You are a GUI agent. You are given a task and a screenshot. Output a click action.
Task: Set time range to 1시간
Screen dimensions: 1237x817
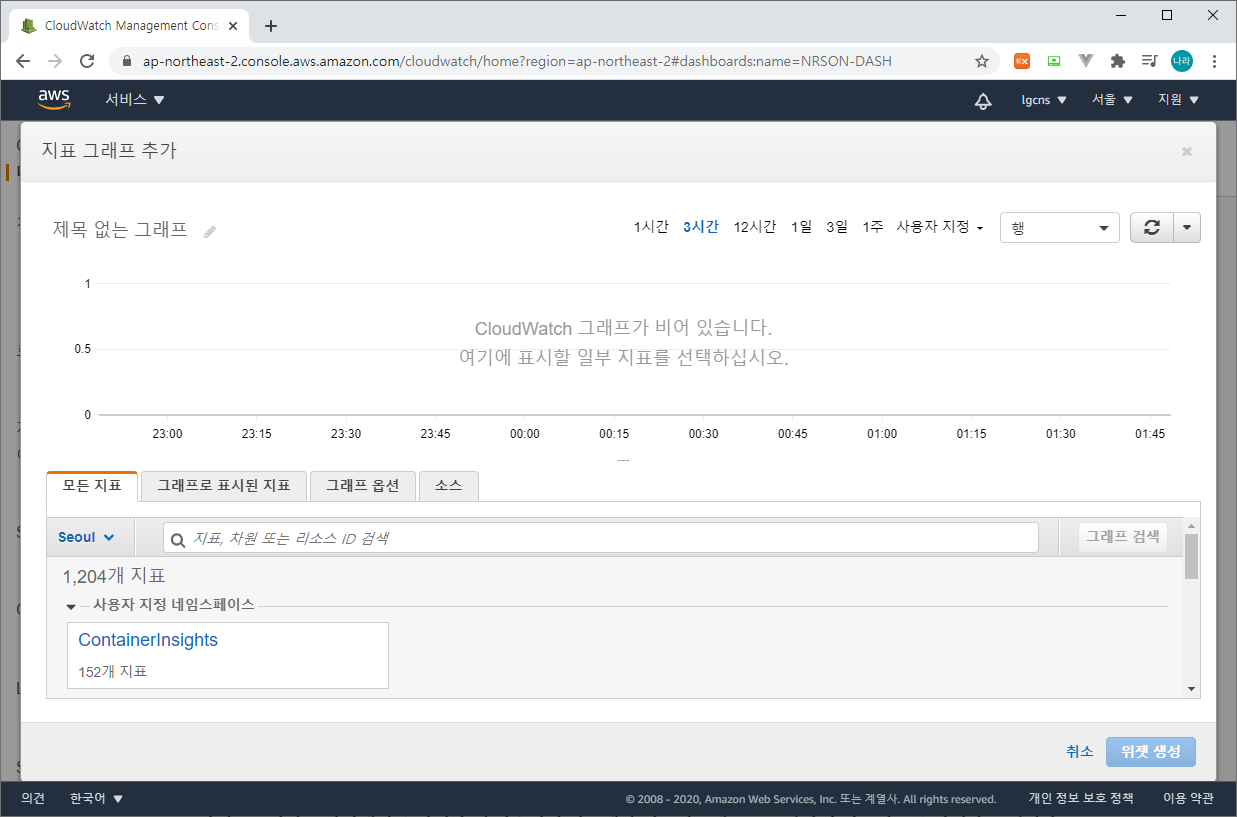click(651, 227)
